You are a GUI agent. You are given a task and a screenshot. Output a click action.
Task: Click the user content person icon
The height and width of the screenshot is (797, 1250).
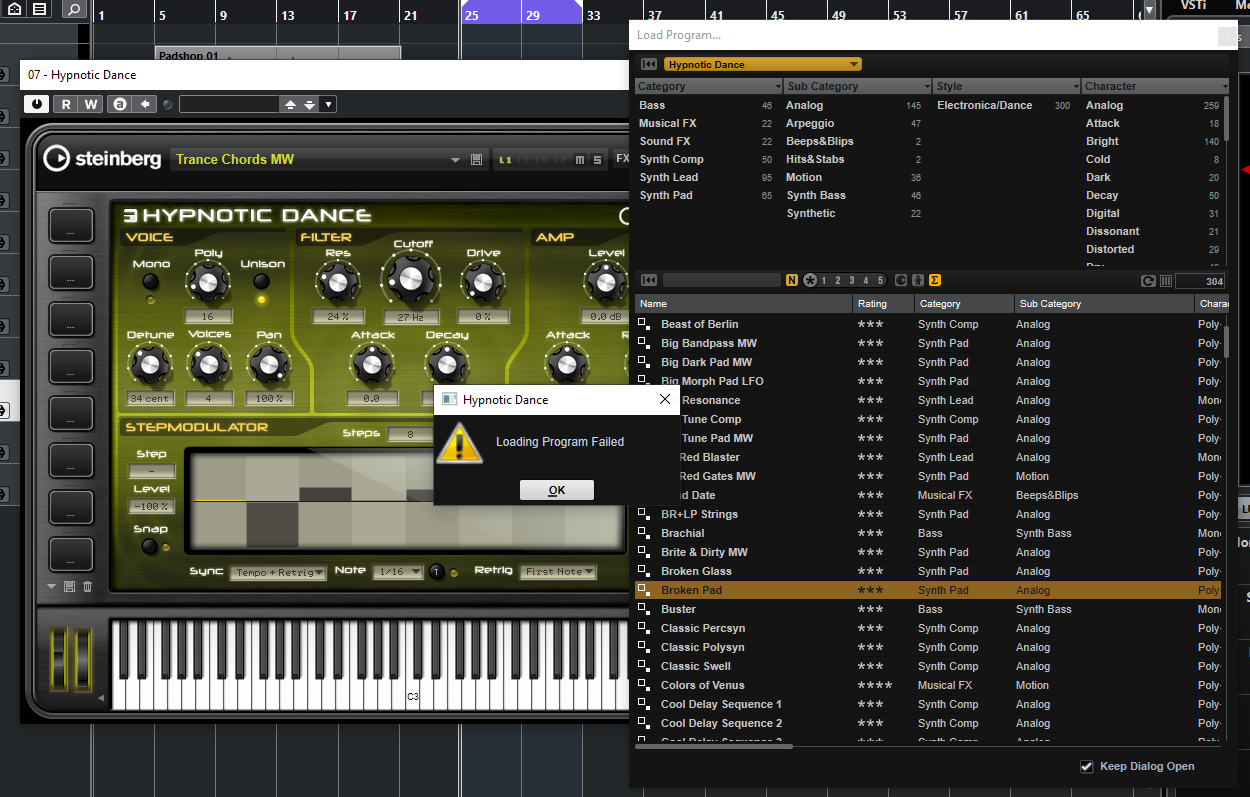[918, 280]
